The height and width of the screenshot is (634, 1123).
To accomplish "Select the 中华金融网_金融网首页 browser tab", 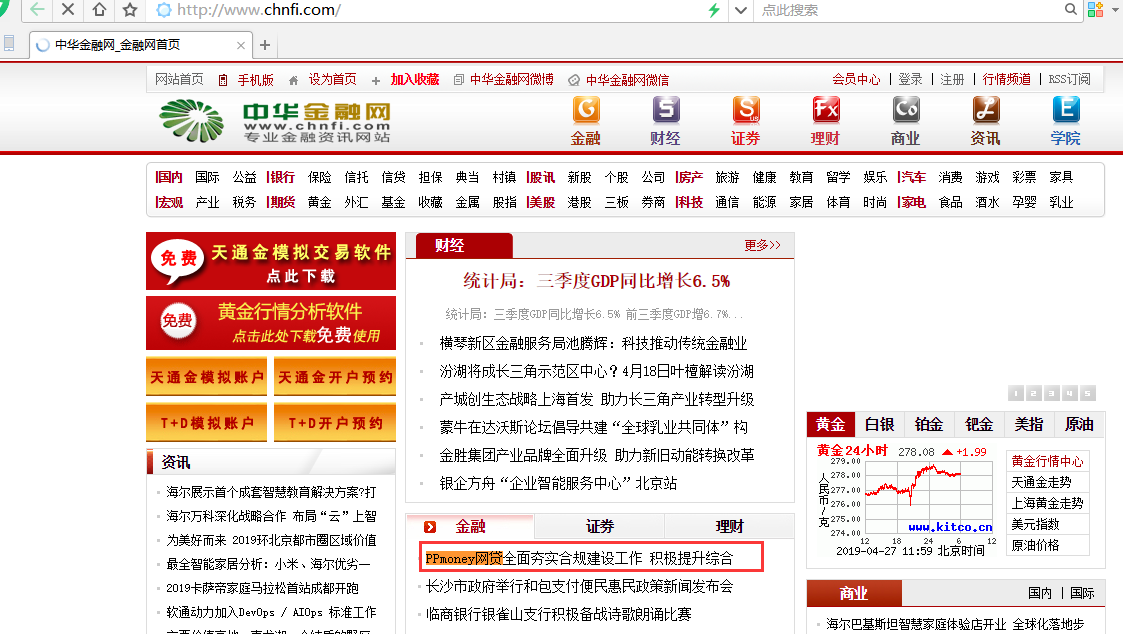I will coord(141,45).
